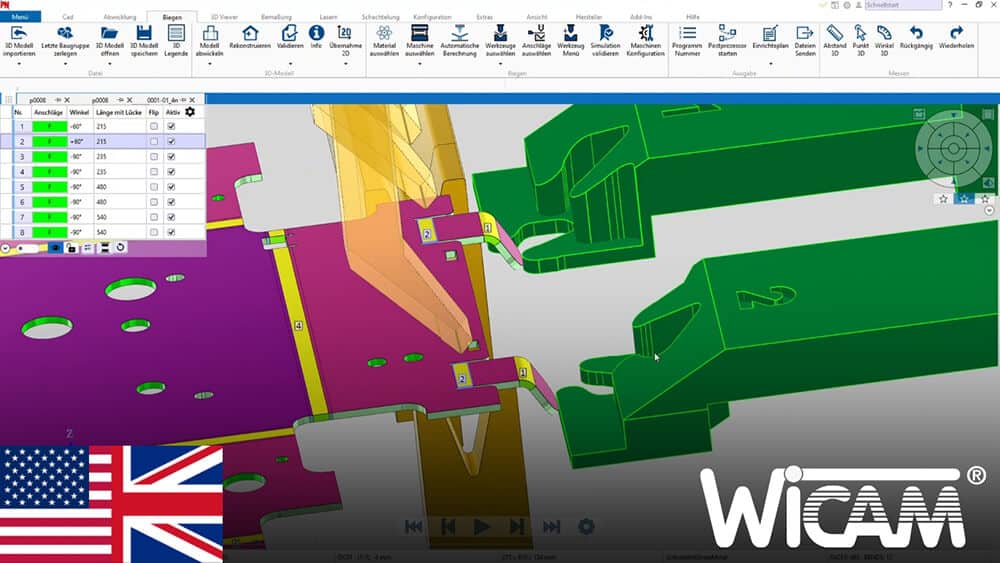The image size is (1000, 563).
Task: Click the Rückgängig undo button
Action: pos(916,34)
